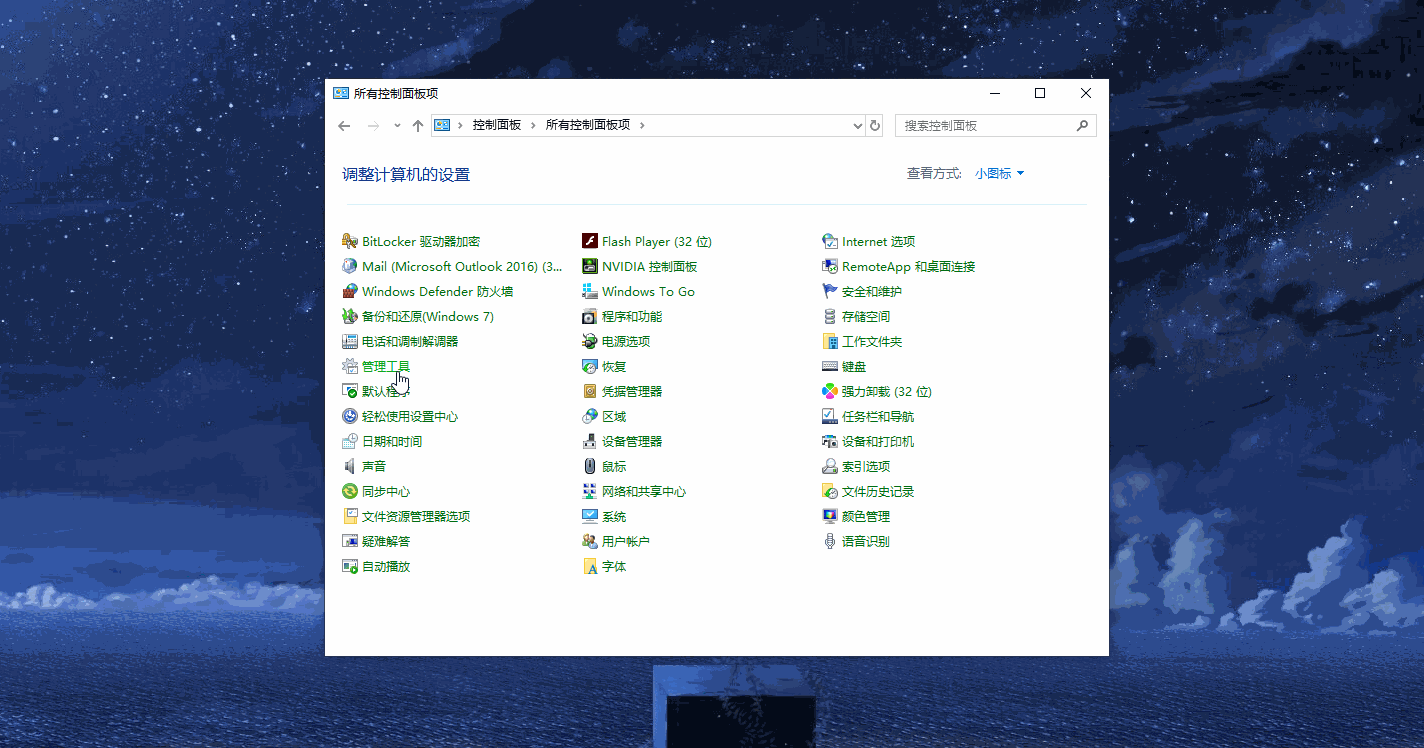This screenshot has width=1424, height=748.
Task: Open the 颜色管理 icon
Action: (830, 516)
